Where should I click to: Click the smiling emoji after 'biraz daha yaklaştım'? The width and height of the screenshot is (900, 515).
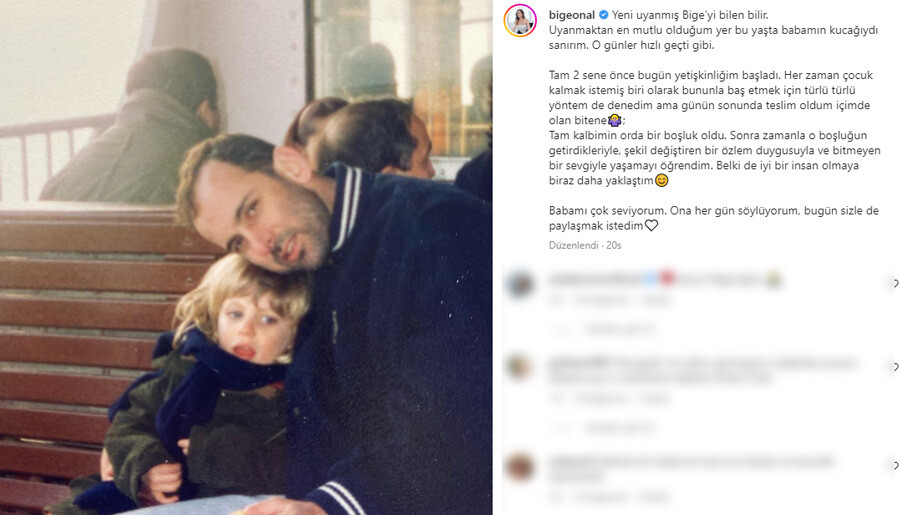pos(661,180)
